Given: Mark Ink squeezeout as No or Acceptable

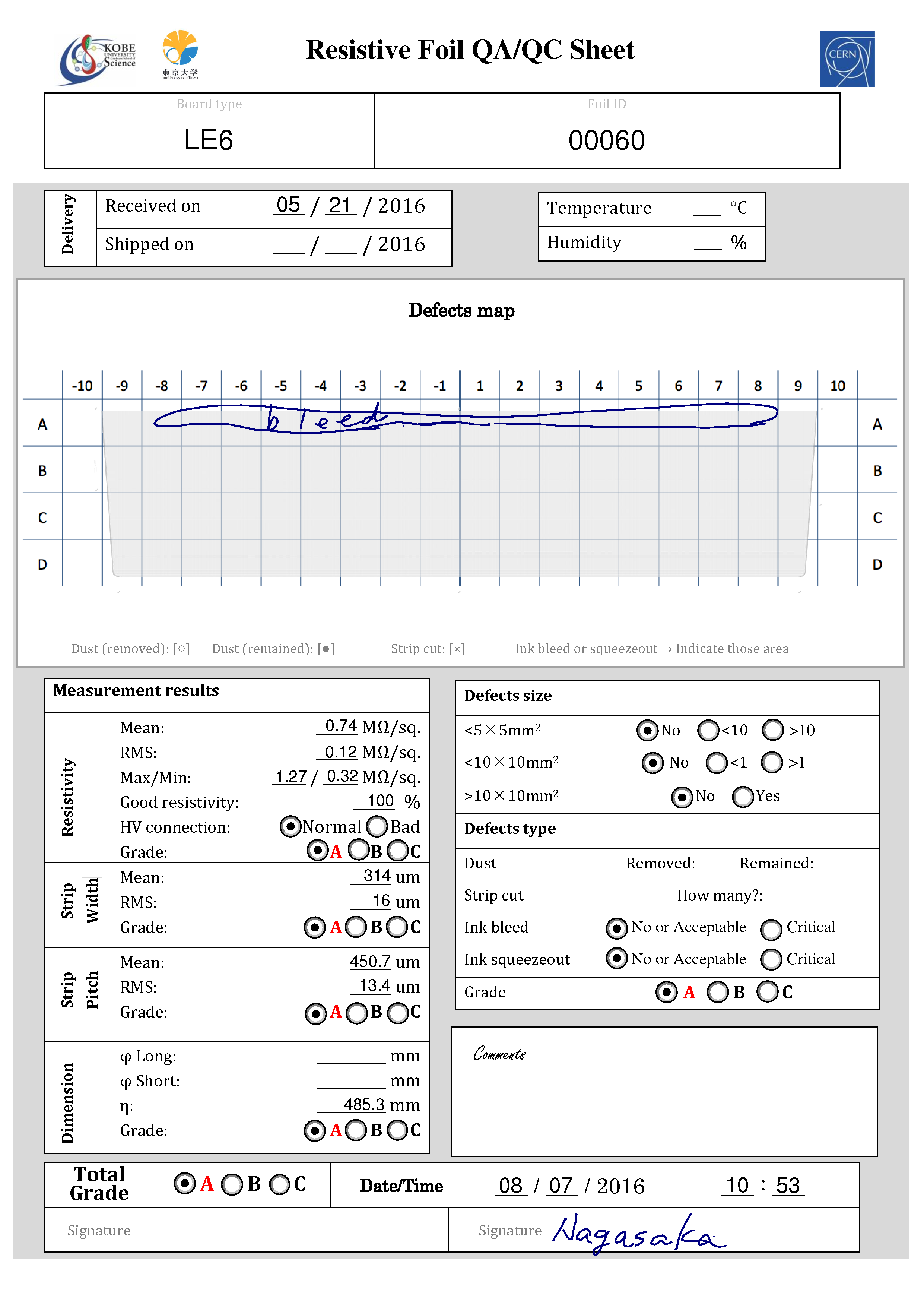Looking at the screenshot, I should coord(617,959).
